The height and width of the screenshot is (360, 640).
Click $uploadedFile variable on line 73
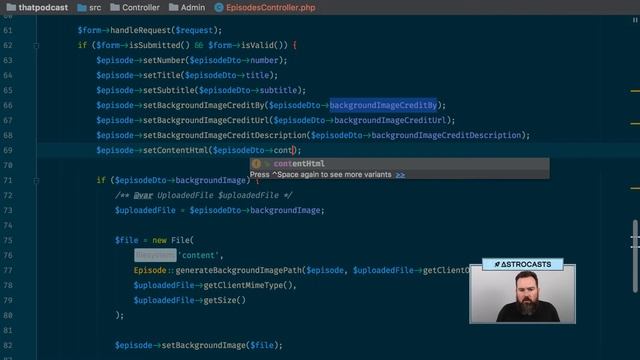(x=145, y=211)
